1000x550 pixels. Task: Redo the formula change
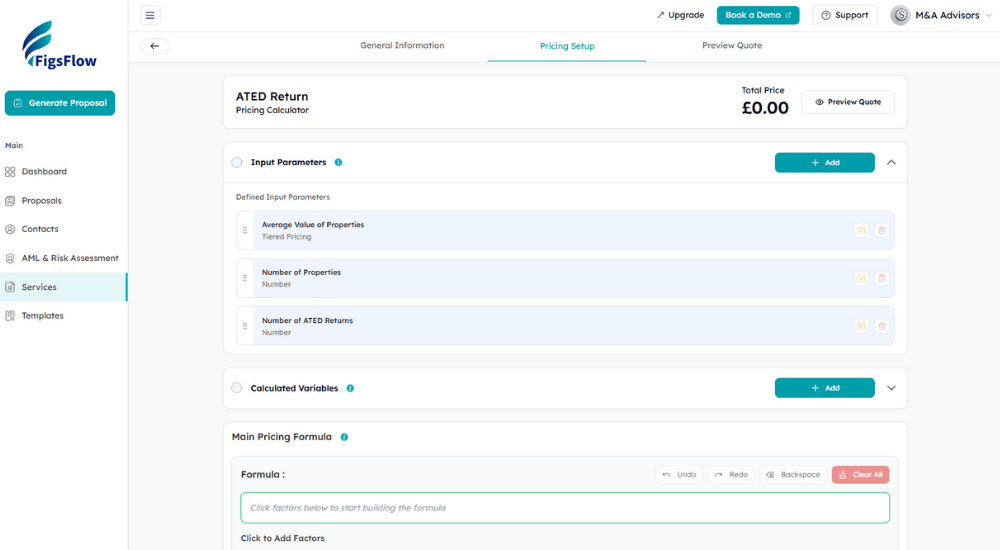731,475
